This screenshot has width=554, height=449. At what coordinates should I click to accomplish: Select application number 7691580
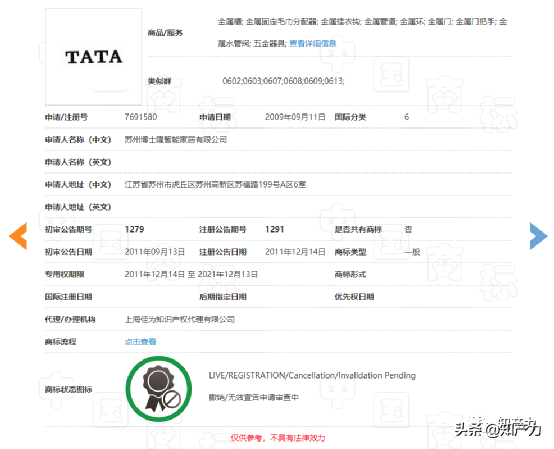[x=141, y=117]
